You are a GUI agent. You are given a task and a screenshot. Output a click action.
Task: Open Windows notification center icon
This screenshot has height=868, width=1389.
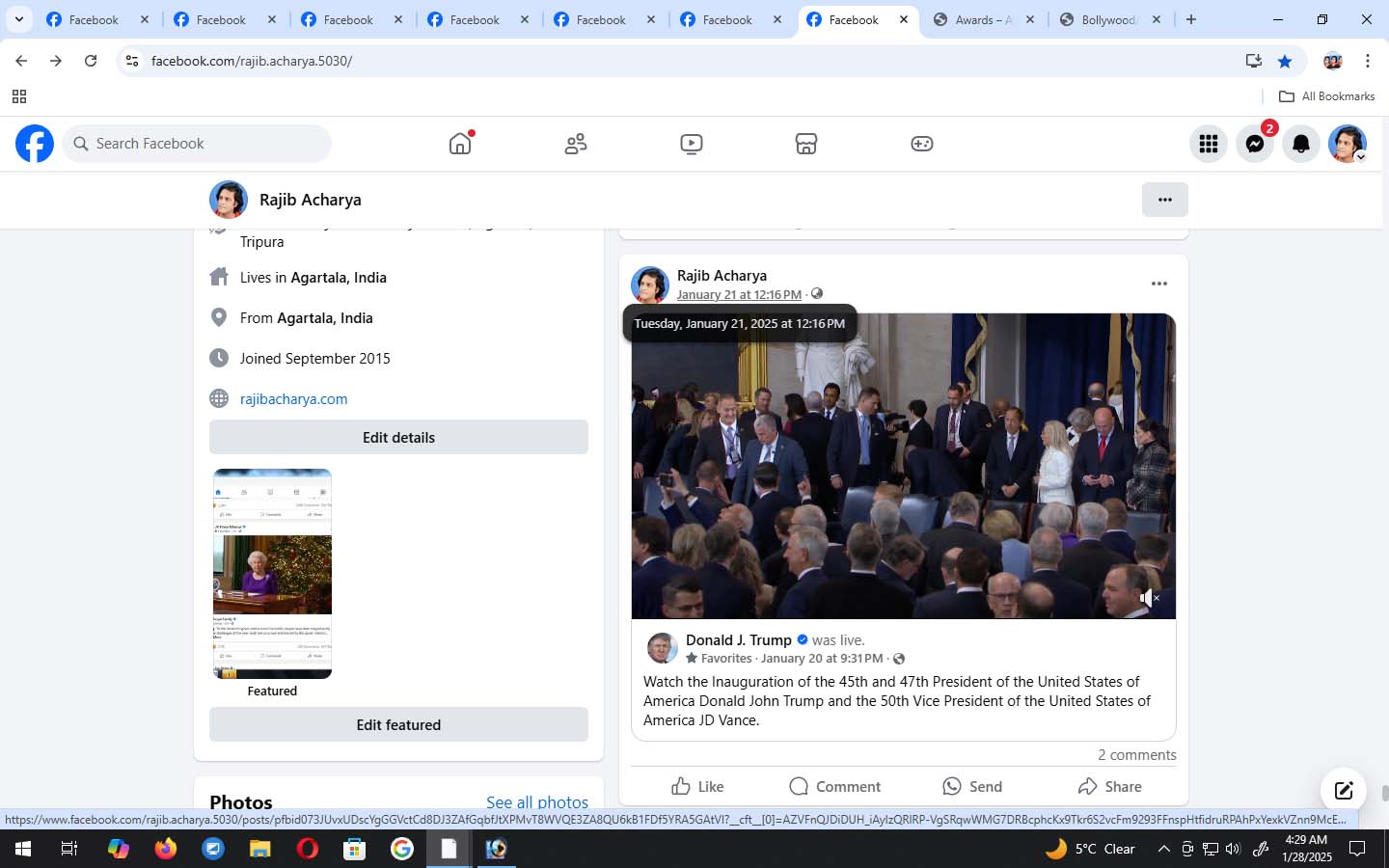tap(1357, 849)
